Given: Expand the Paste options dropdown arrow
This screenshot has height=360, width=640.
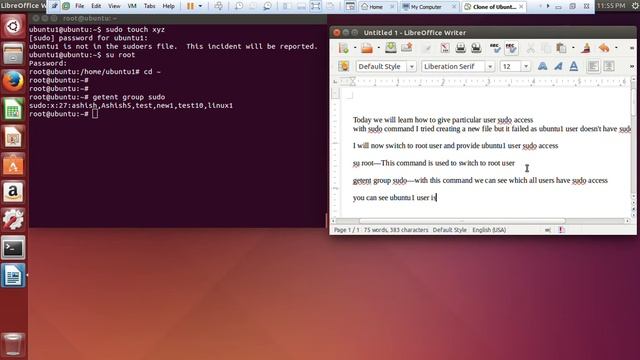Looking at the screenshot, I should click(573, 48).
